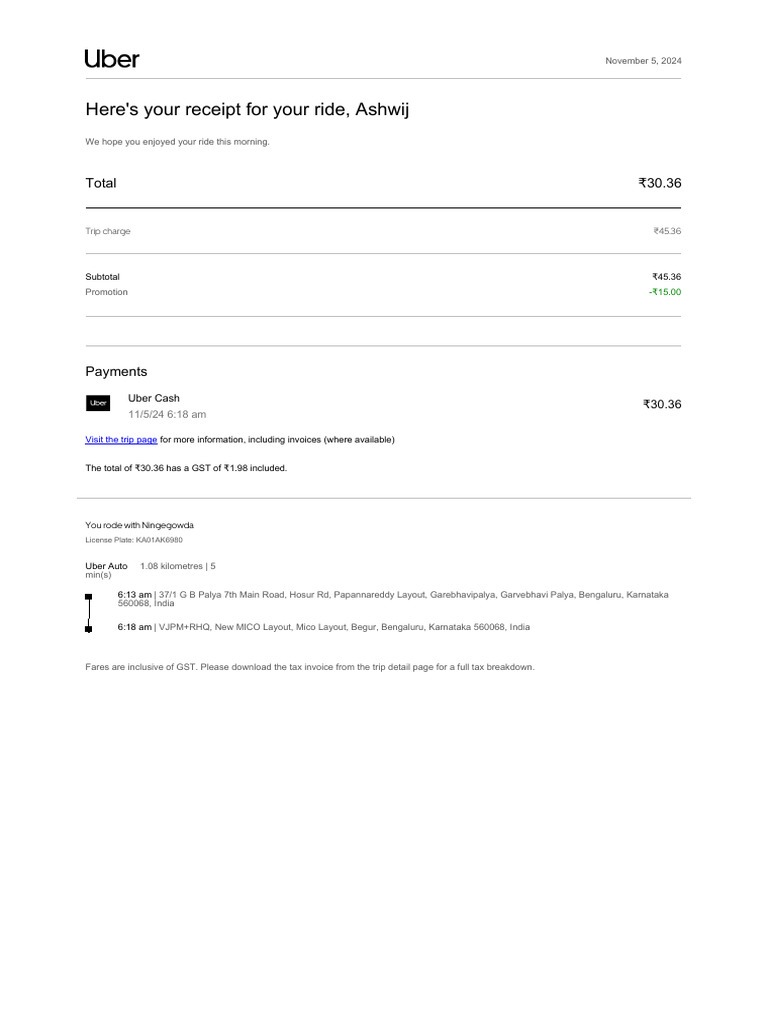
Task: Click the Payments section heading
Action: click(x=116, y=372)
